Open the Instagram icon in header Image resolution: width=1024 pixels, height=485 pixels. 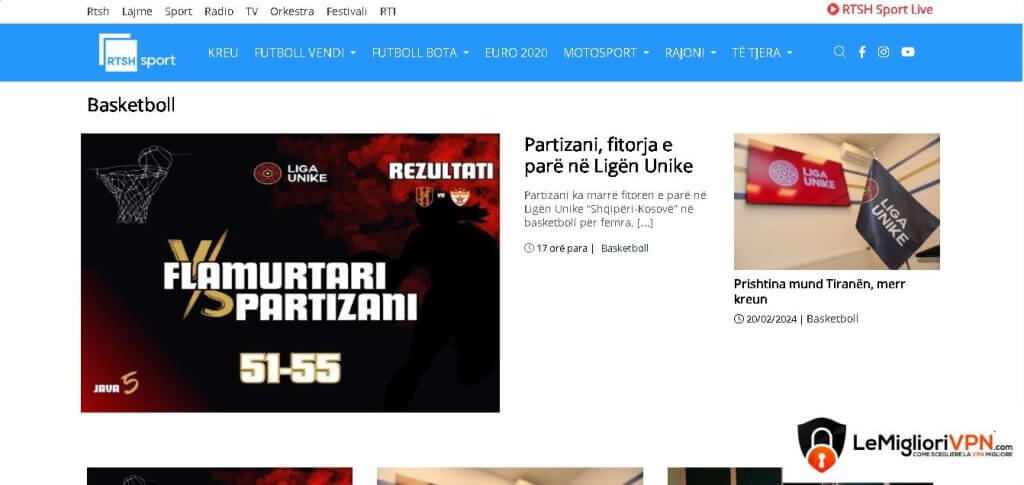point(884,52)
